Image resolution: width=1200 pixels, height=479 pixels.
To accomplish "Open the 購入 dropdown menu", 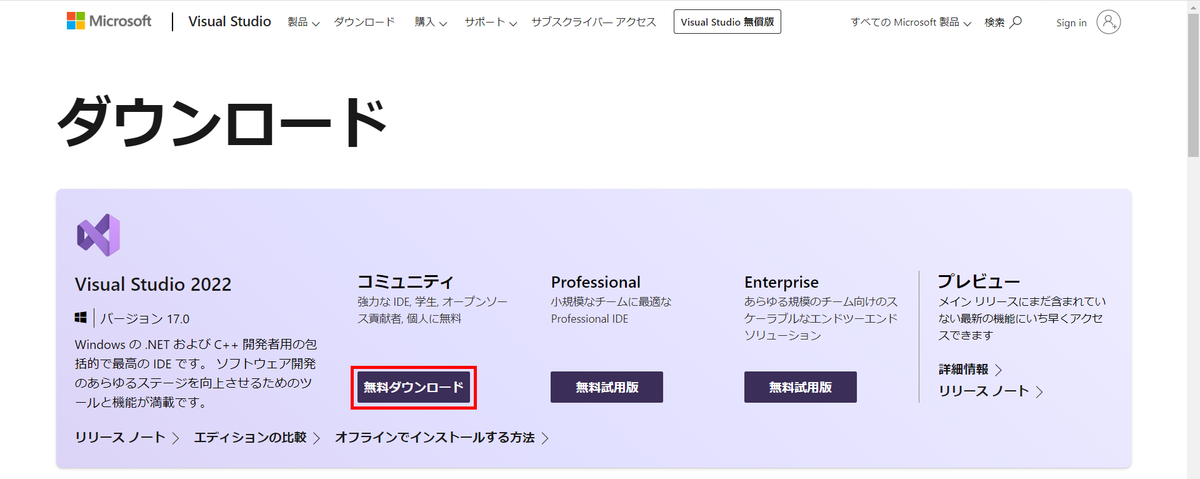I will [431, 22].
